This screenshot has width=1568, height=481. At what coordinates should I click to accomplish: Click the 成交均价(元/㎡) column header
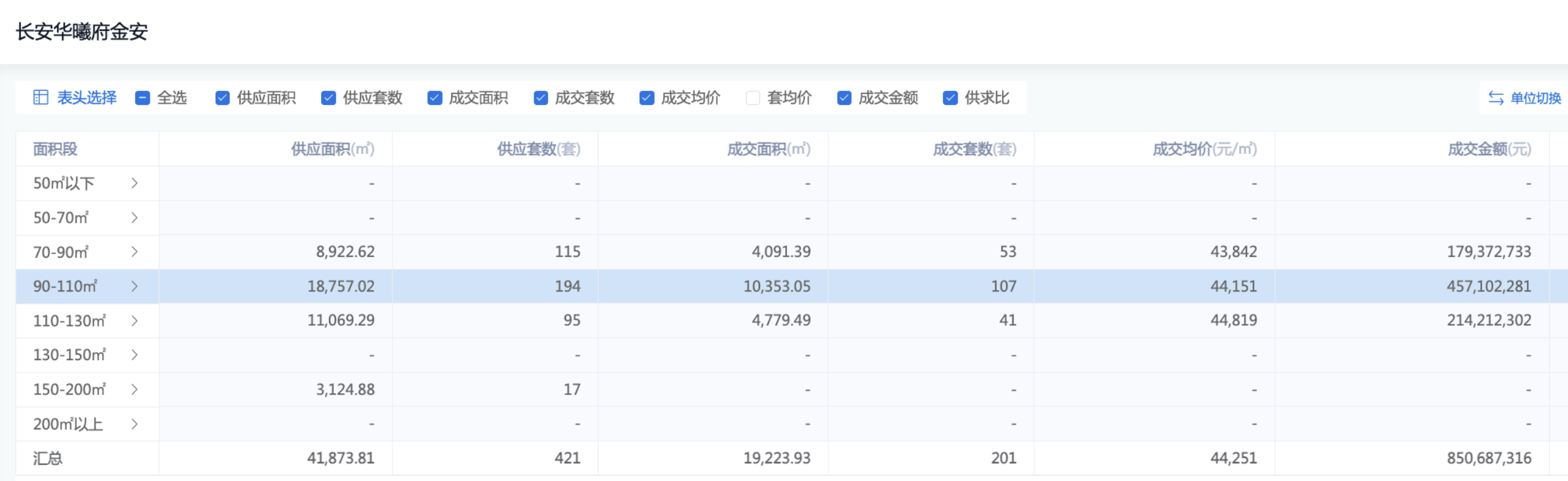[x=1204, y=149]
